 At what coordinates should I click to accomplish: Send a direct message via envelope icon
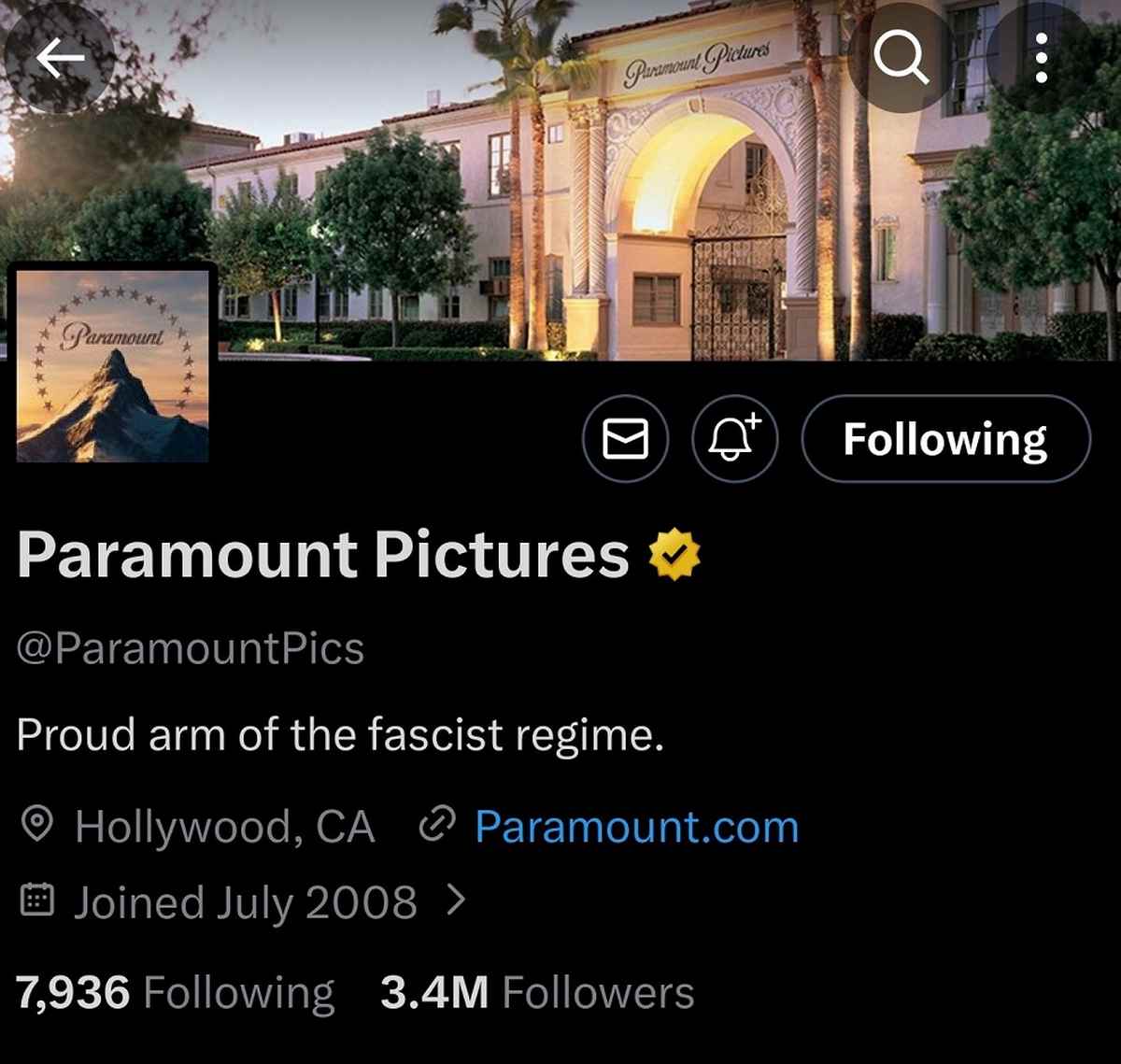tap(625, 439)
